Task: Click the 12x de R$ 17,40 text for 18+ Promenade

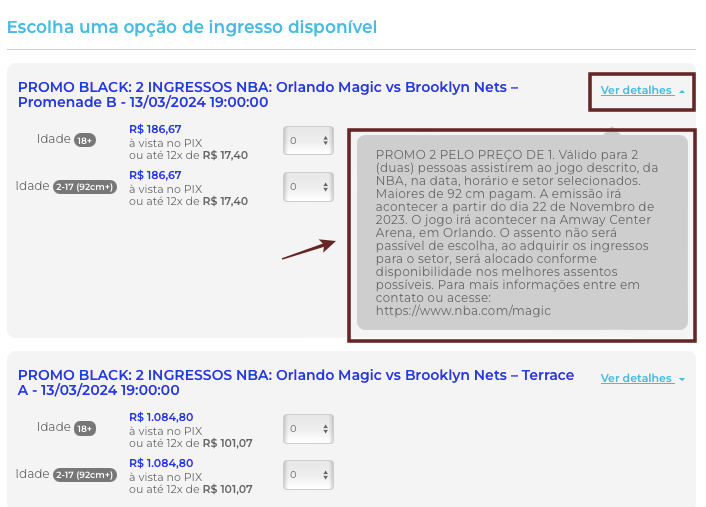Action: pos(207,155)
